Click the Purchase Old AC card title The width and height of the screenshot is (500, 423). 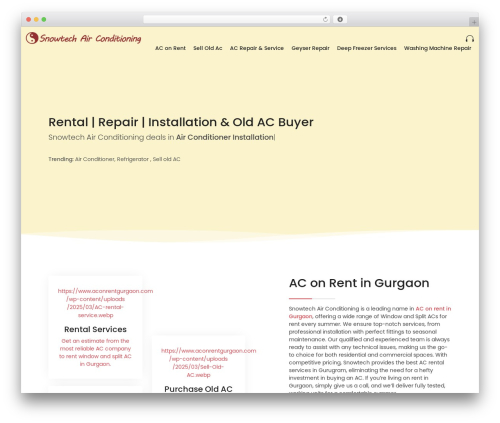pos(198,389)
